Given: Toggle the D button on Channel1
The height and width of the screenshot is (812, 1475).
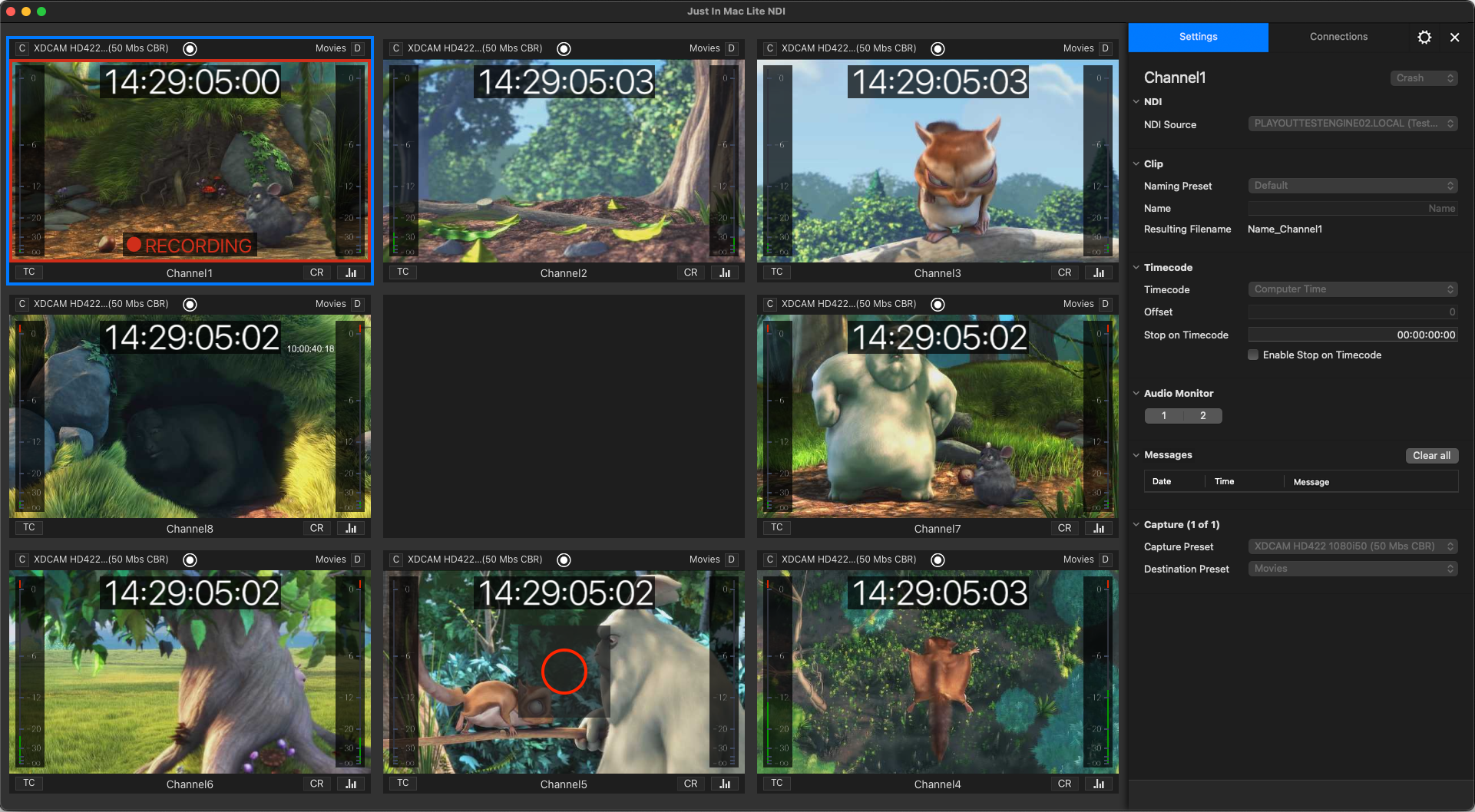Looking at the screenshot, I should 357,48.
